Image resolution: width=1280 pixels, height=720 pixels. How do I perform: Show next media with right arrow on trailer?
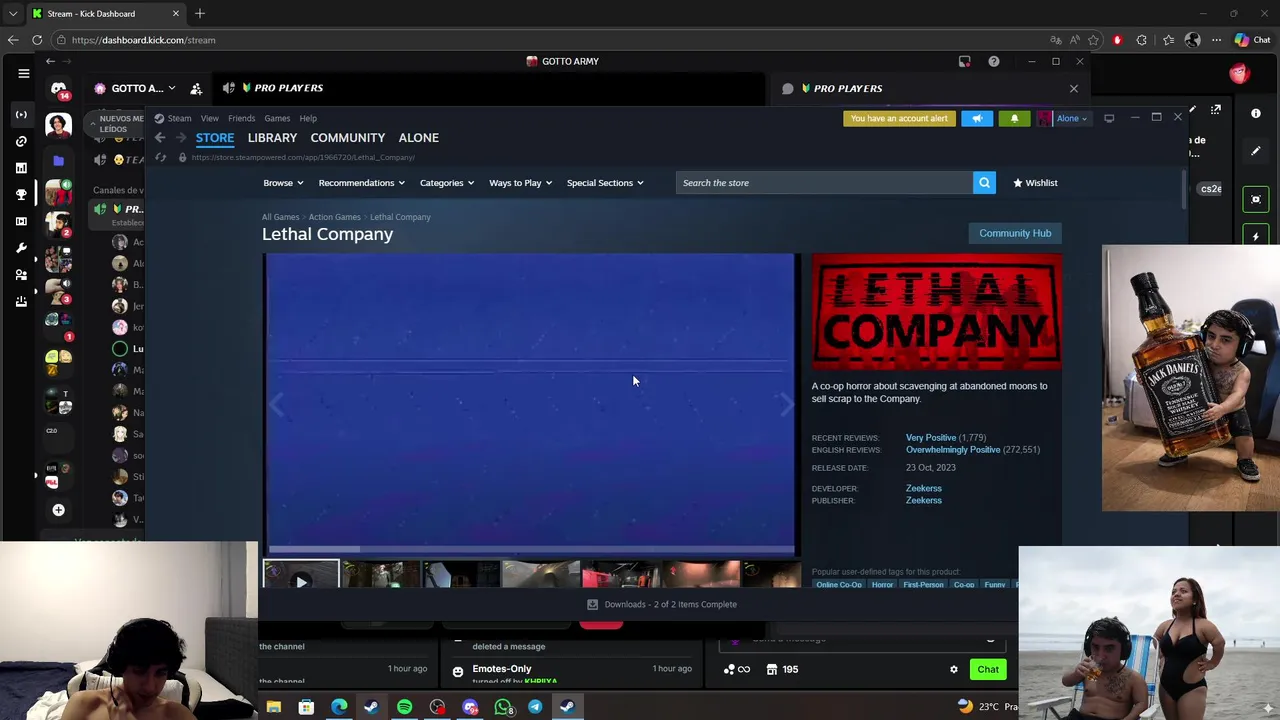click(x=786, y=404)
